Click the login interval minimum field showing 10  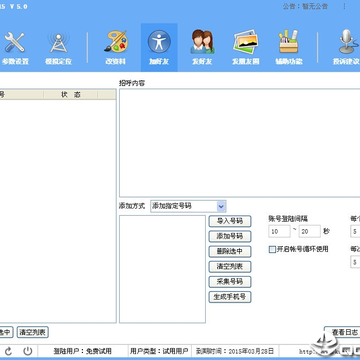tap(279, 231)
